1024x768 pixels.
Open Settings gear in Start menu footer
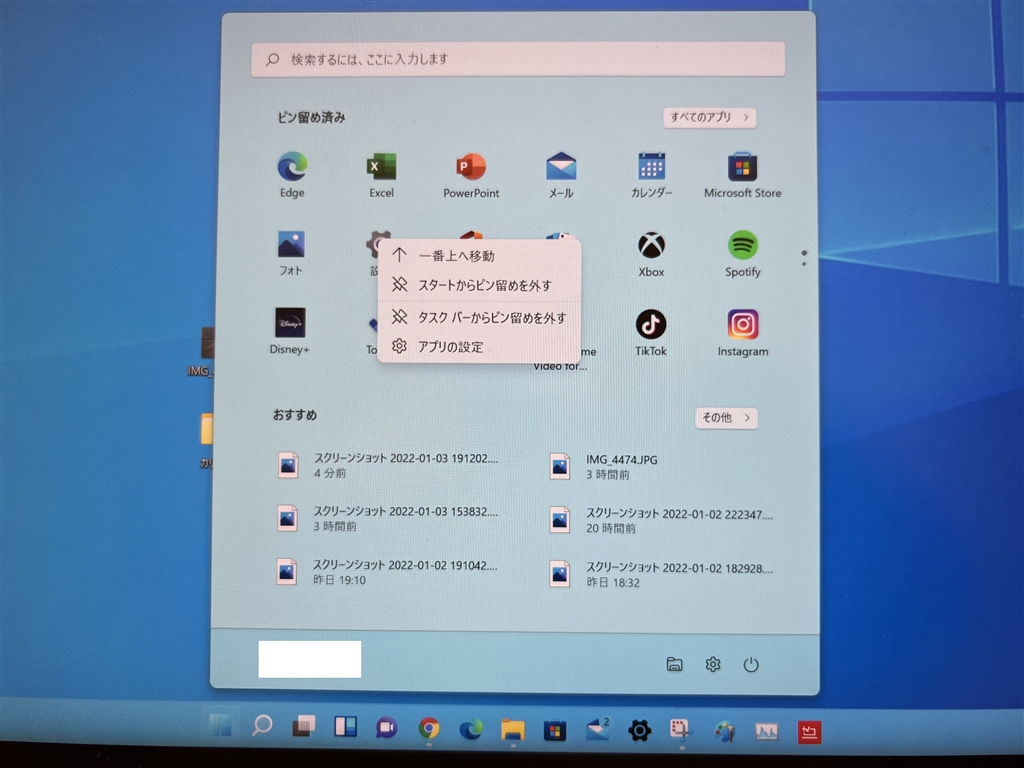(x=712, y=664)
